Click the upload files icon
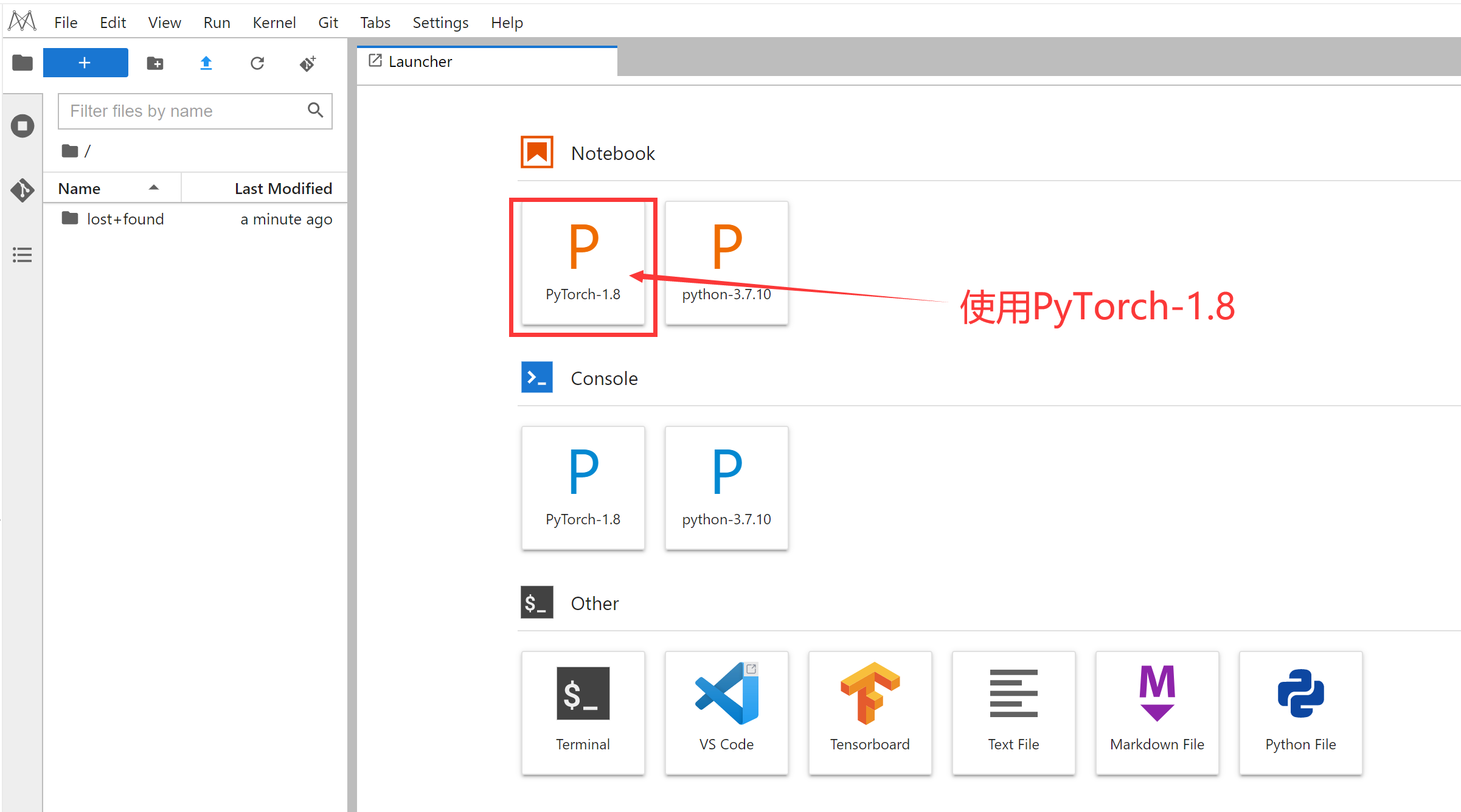This screenshot has height=812, width=1461. (206, 63)
